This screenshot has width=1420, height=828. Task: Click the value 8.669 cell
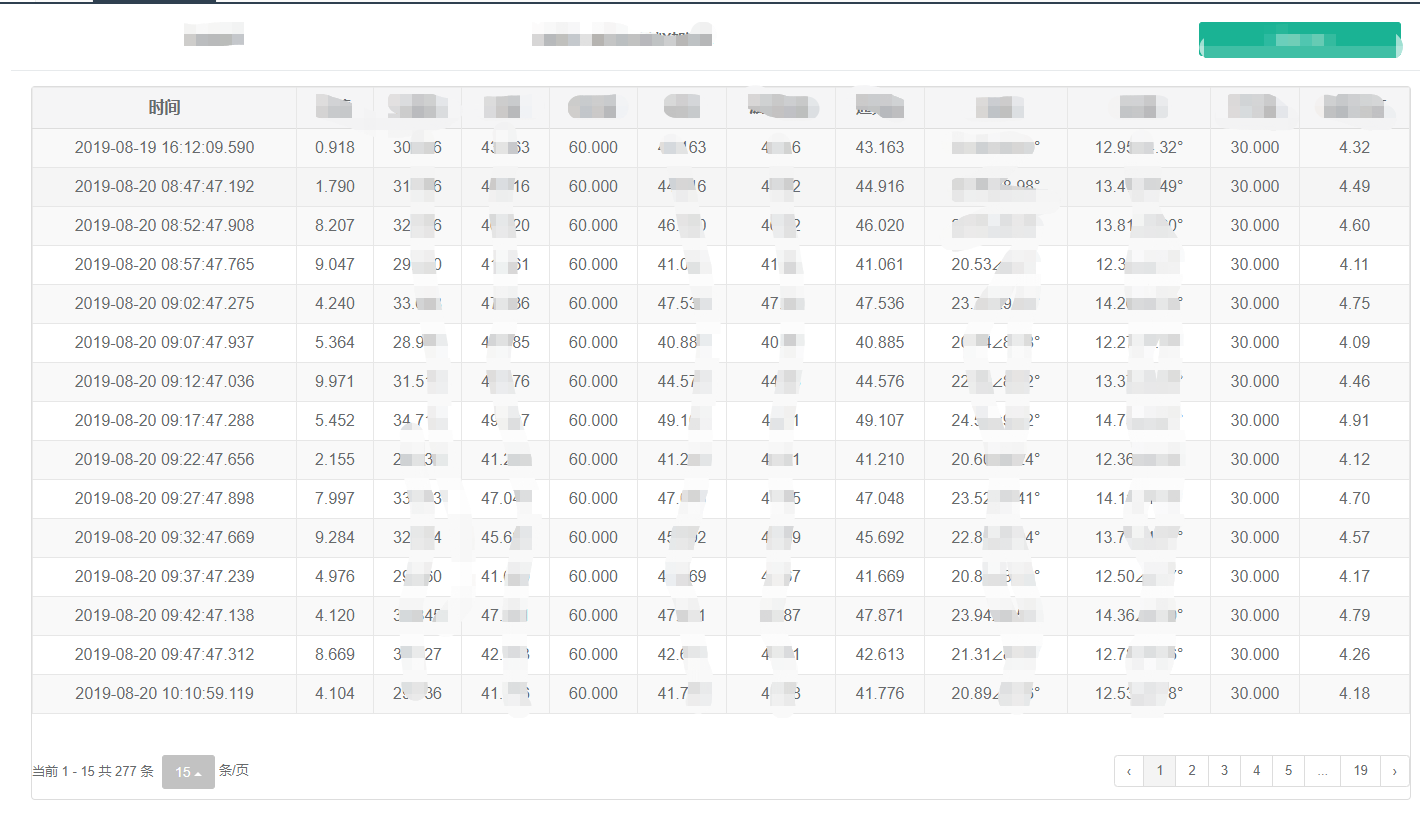(x=334, y=654)
